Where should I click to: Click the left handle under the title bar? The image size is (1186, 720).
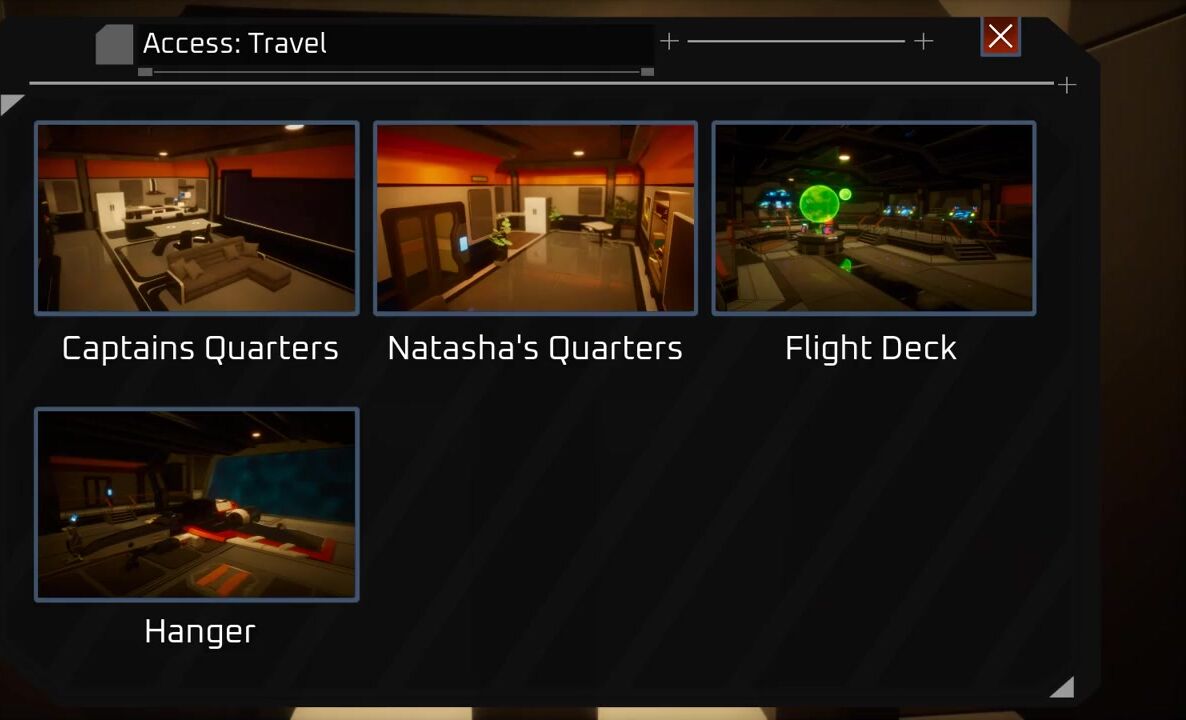pyautogui.click(x=146, y=72)
